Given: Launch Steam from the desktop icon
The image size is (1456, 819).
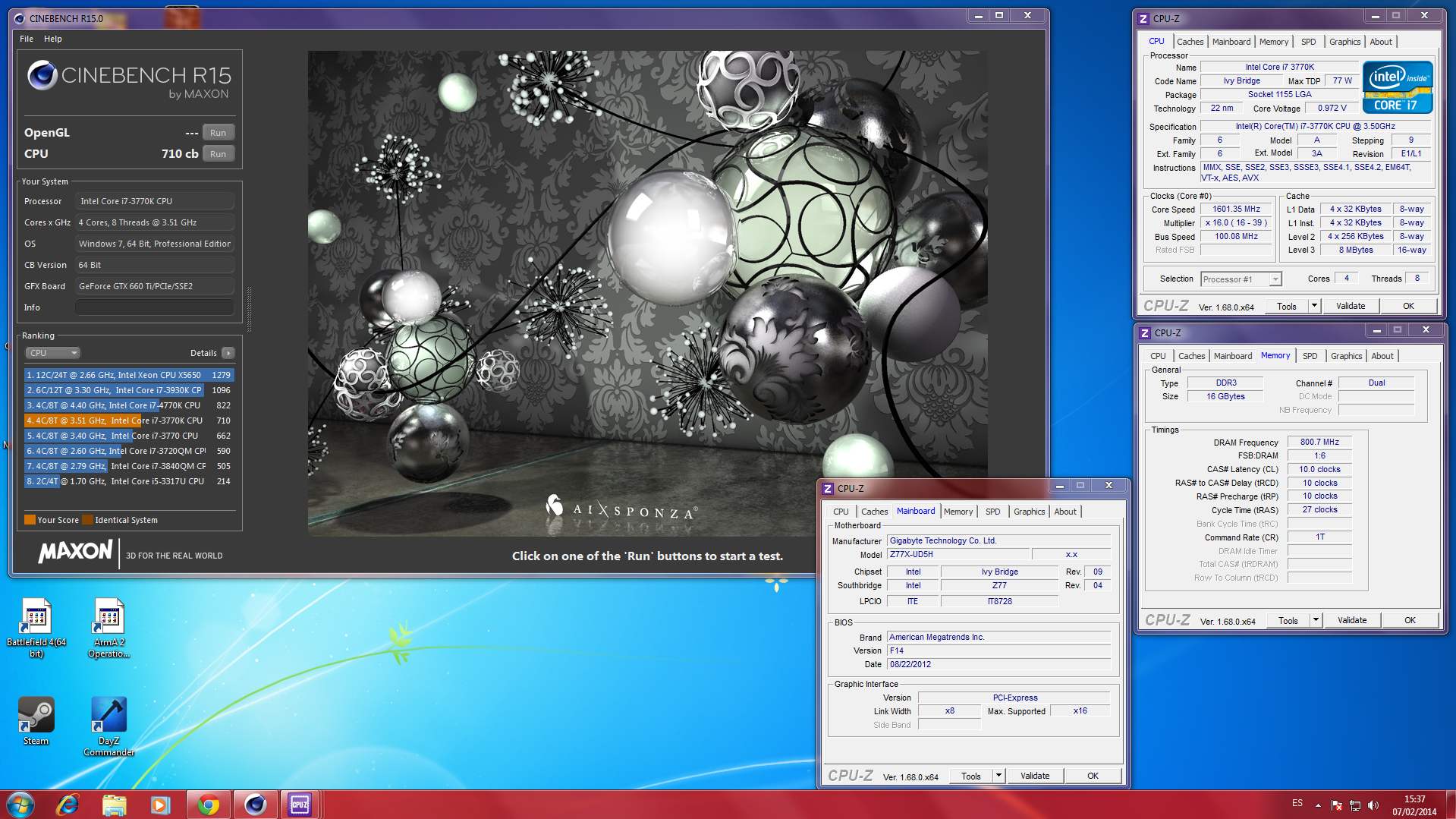Looking at the screenshot, I should point(36,721).
